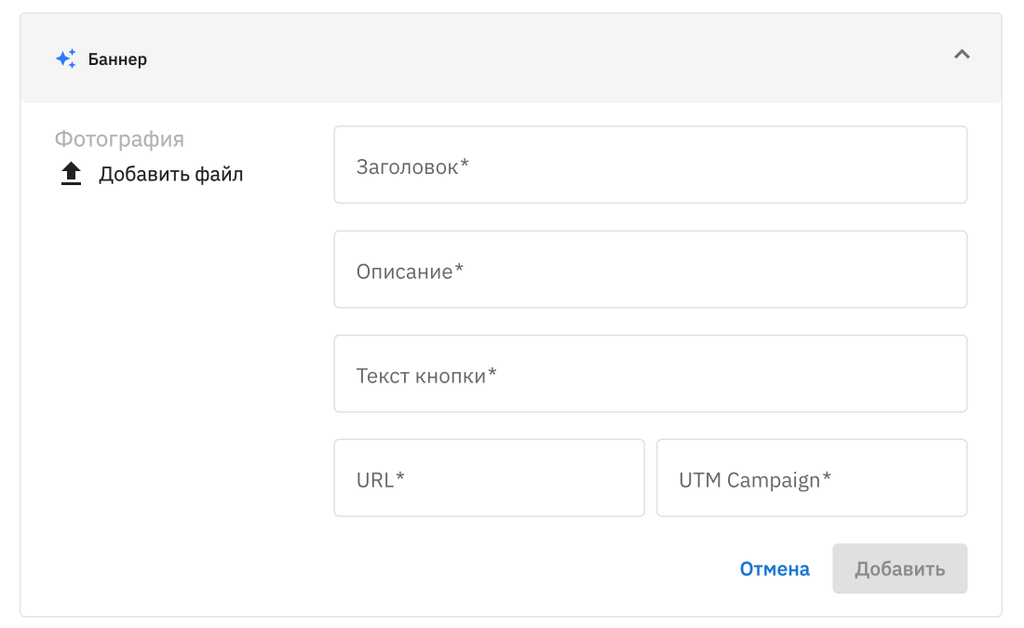Click the Добавить файл link
Image resolution: width=1024 pixels, height=628 pixels.
pos(170,175)
